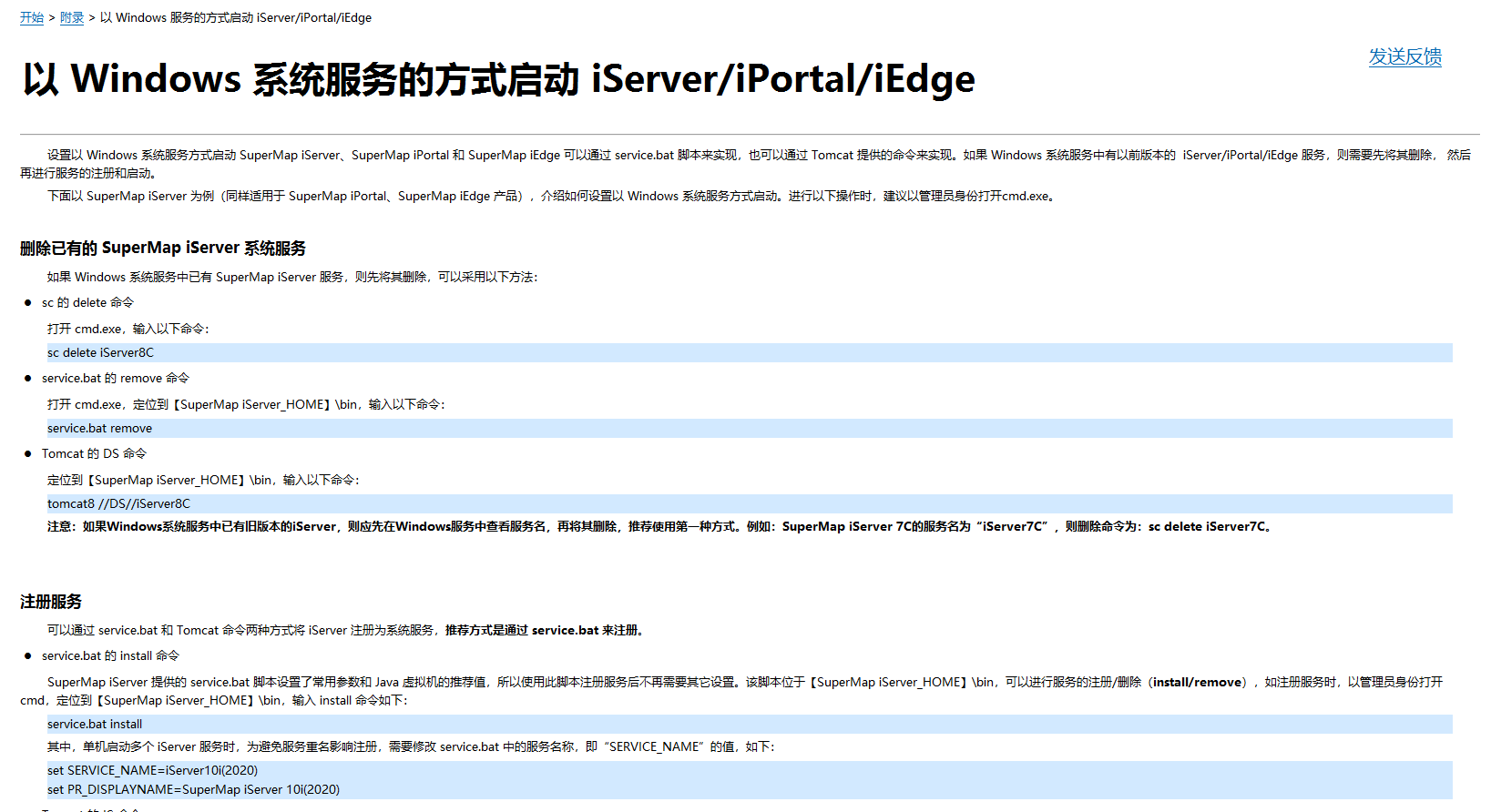Click the code line service.bat install
Screen dimensions: 1491x812
750,724
